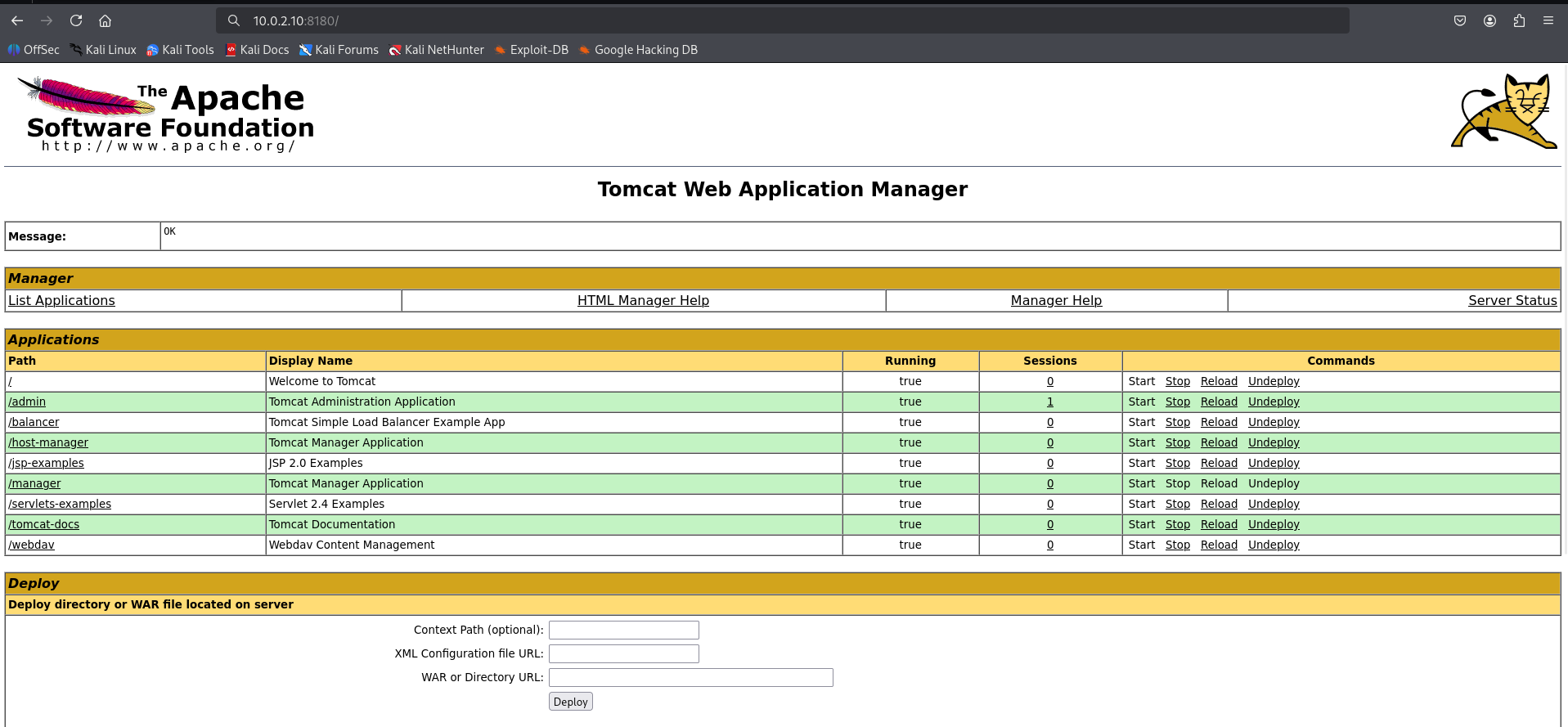Image resolution: width=1568 pixels, height=727 pixels.
Task: Reload the JSP 2.0 Examples application
Action: tap(1219, 463)
